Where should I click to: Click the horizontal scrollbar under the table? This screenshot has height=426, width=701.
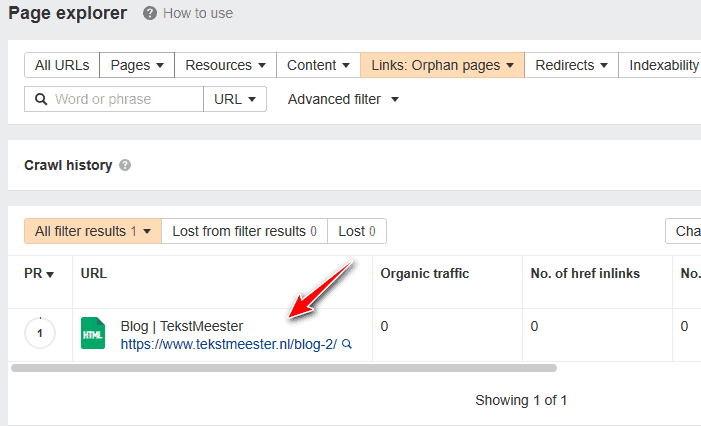coord(284,368)
